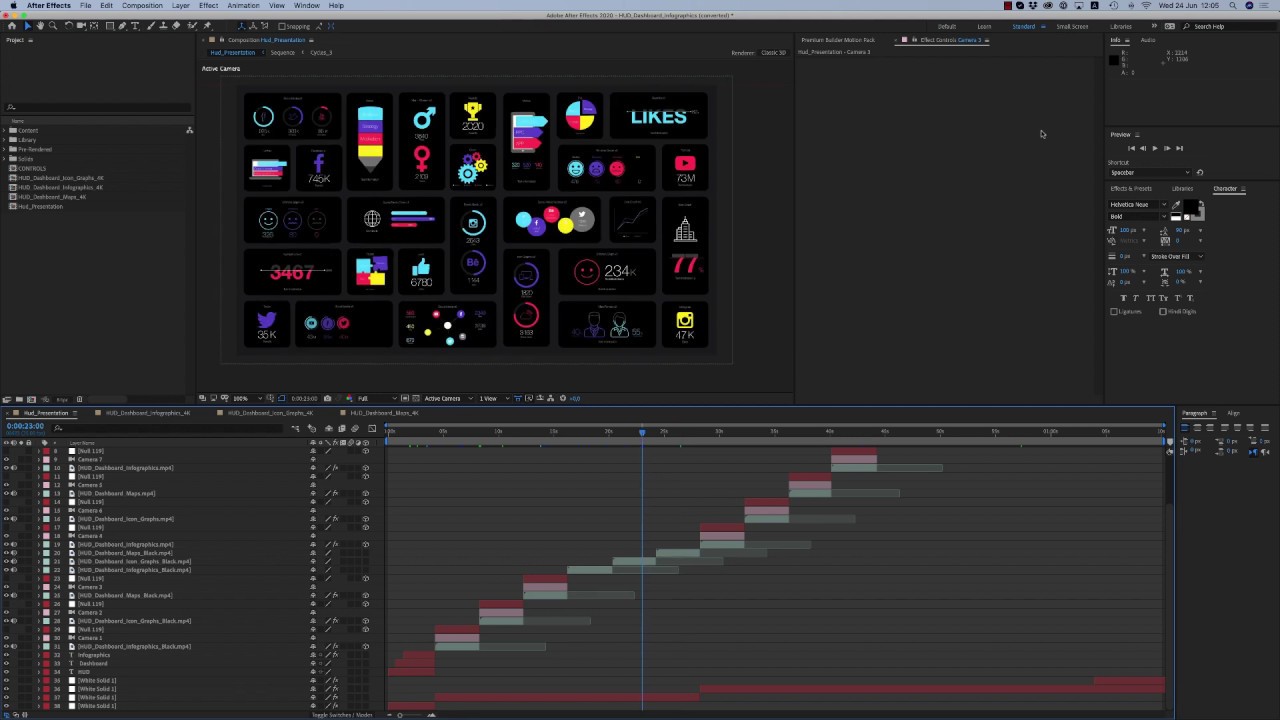Viewport: 1280px width, 720px height.
Task: Click the Subscript style button
Action: click(x=1190, y=298)
